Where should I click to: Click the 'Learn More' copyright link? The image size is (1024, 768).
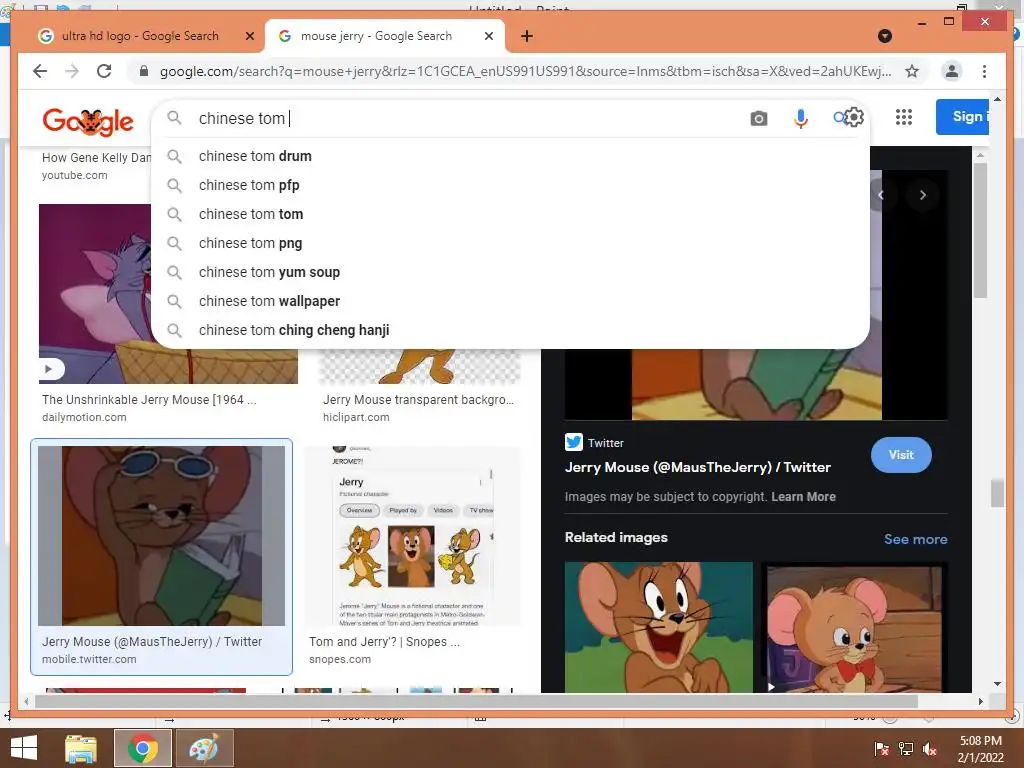803,496
